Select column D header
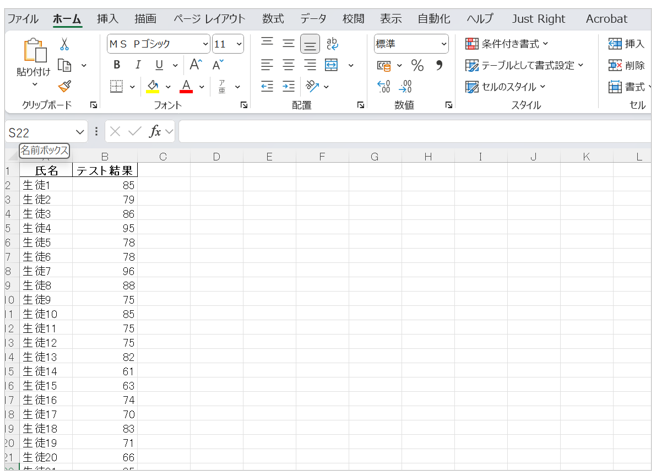This screenshot has width=657, height=476. [216, 157]
